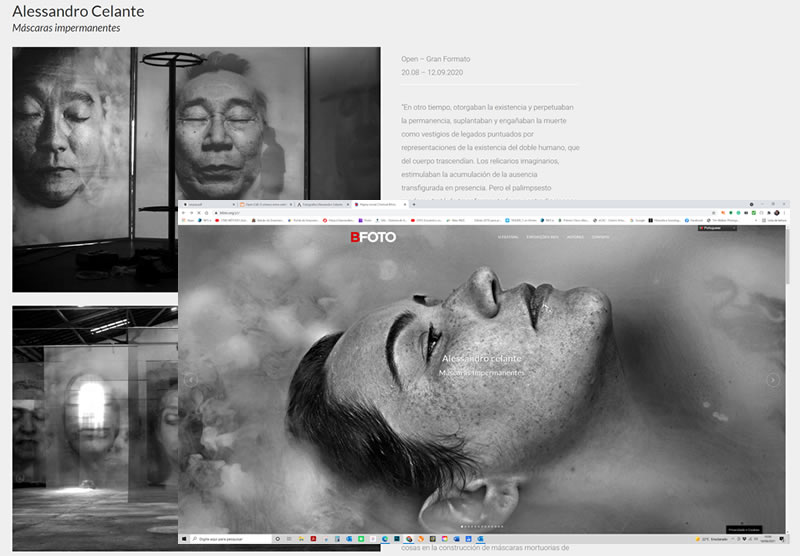Open the Facebook bookmark
800x556 pixels.
point(694,220)
